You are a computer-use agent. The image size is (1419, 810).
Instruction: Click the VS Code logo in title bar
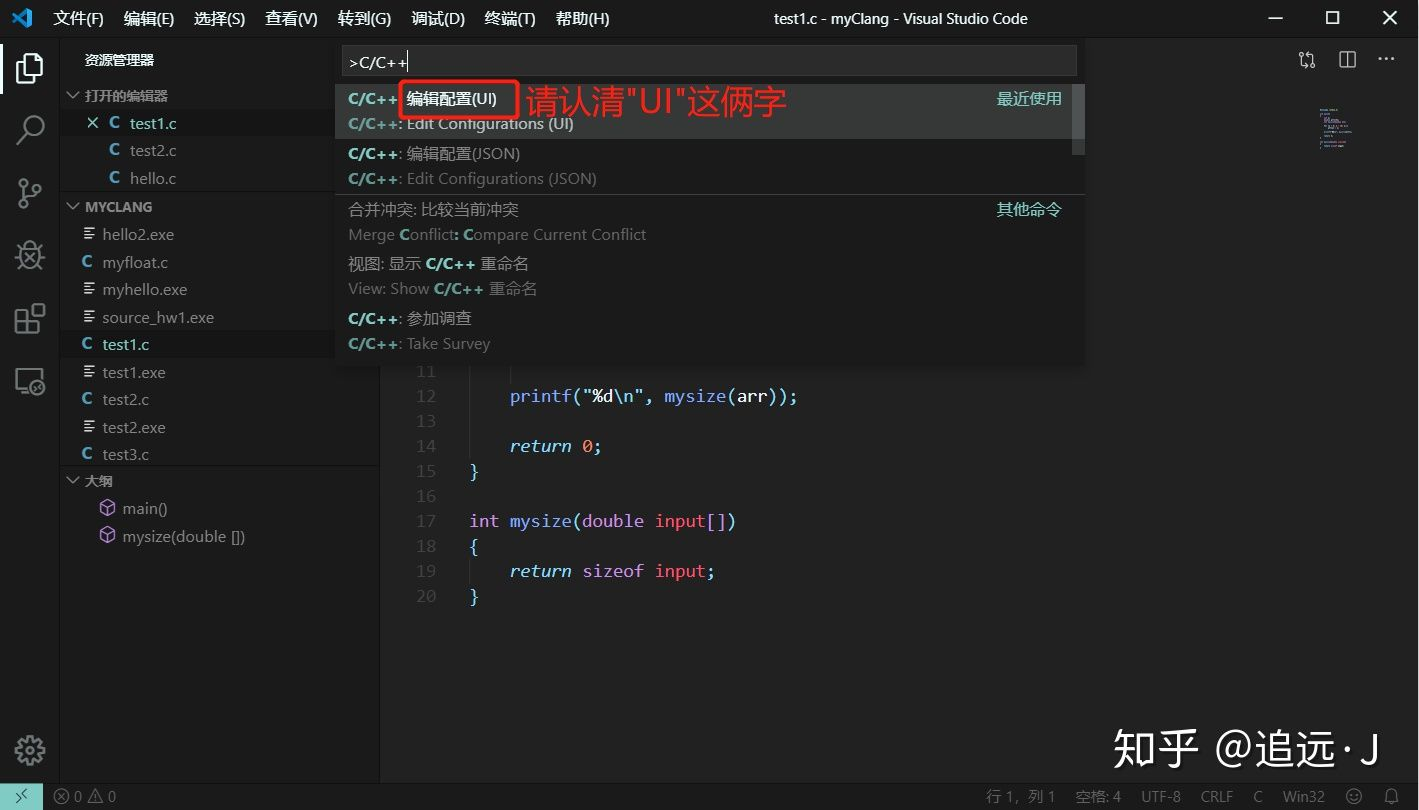(22, 18)
